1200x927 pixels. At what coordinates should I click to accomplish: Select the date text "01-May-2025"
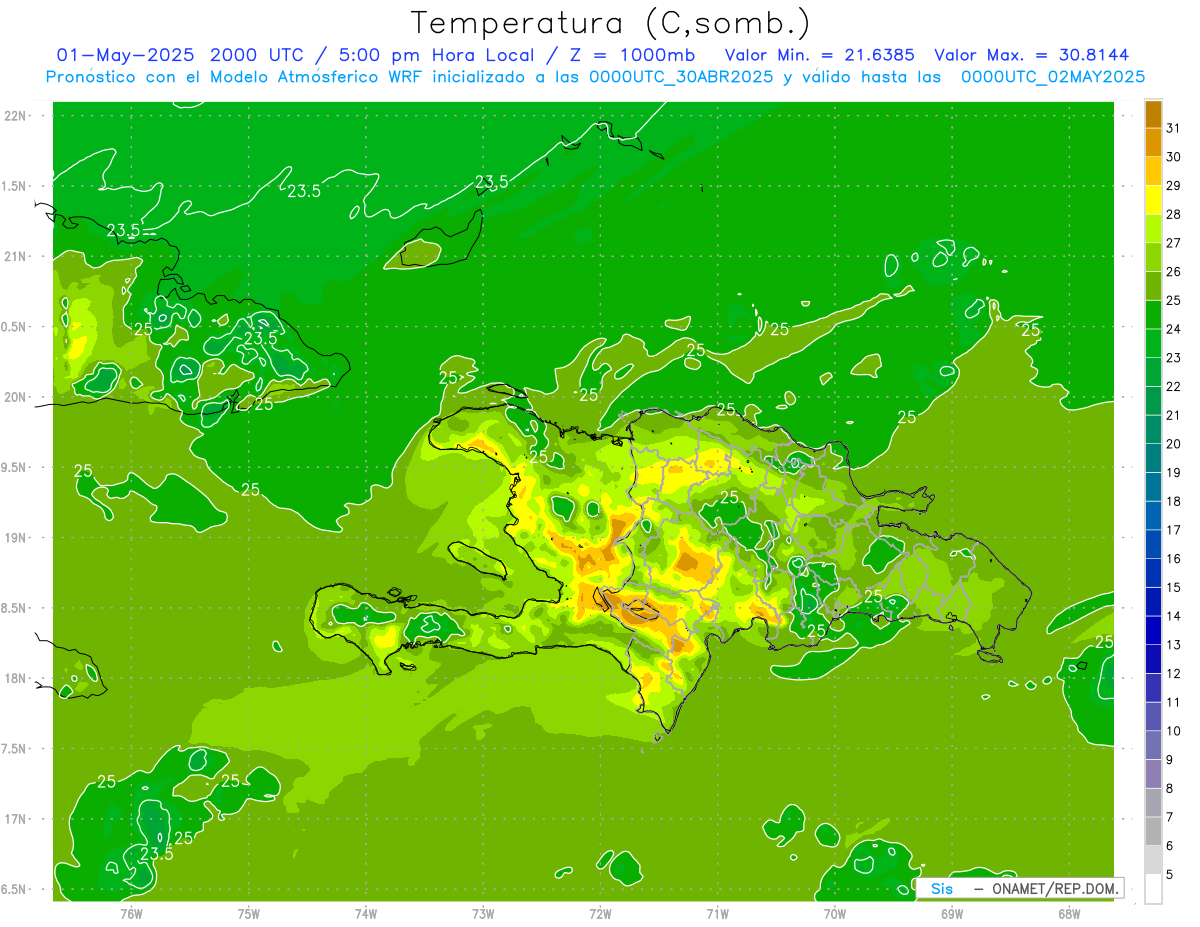click(x=125, y=55)
